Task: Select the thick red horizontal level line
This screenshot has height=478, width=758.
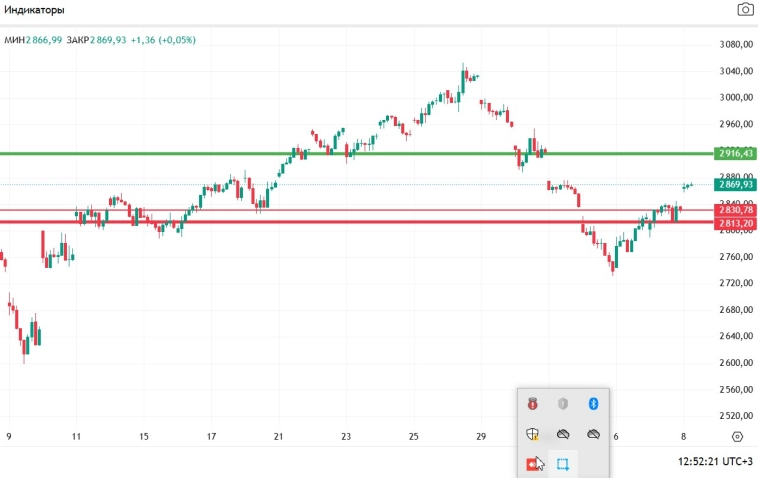Action: coord(300,222)
